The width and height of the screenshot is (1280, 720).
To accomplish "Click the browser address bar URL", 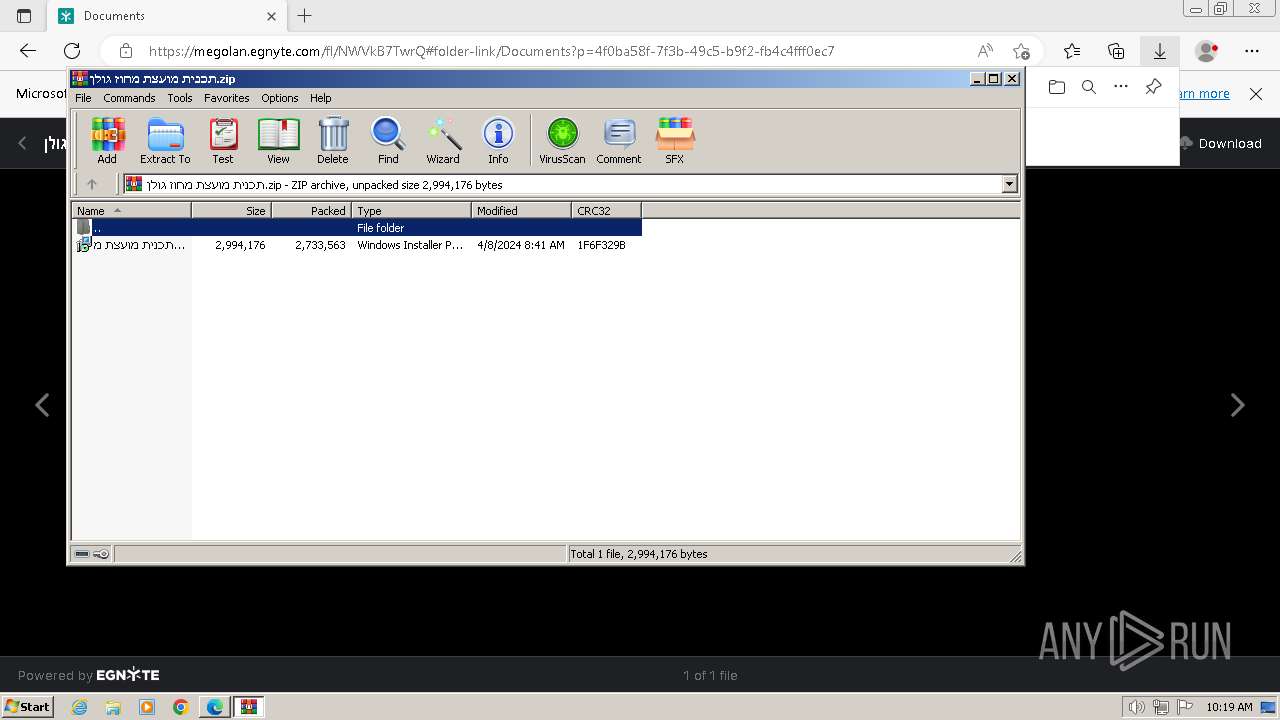I will [491, 51].
